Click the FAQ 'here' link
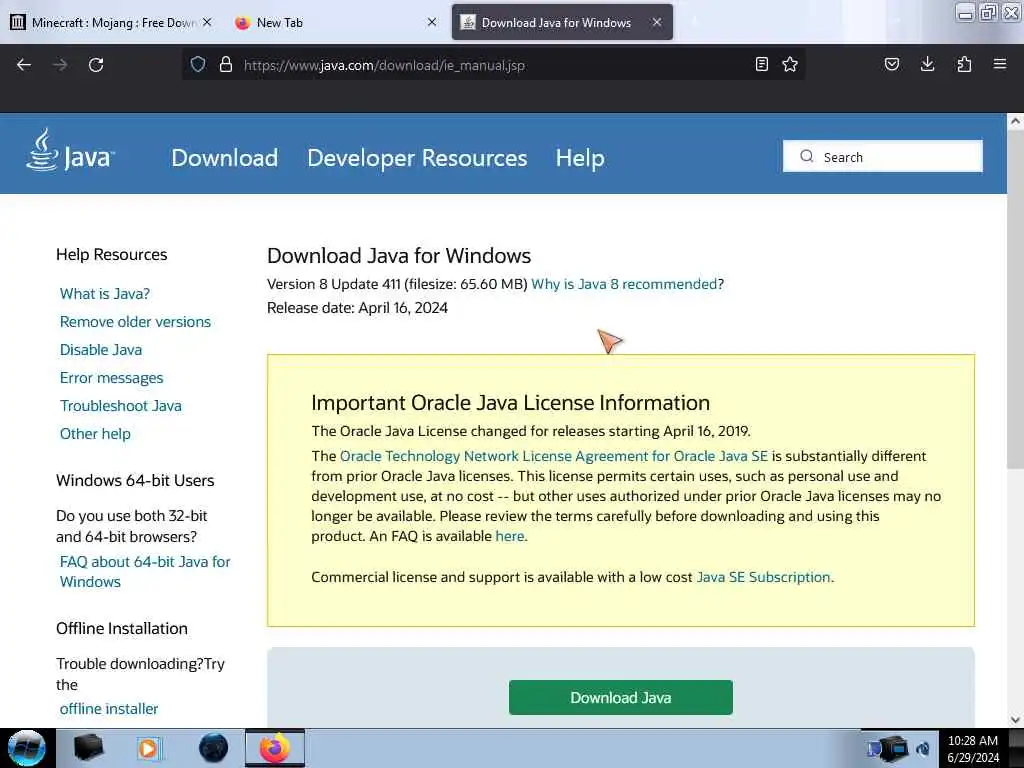 pyautogui.click(x=510, y=536)
